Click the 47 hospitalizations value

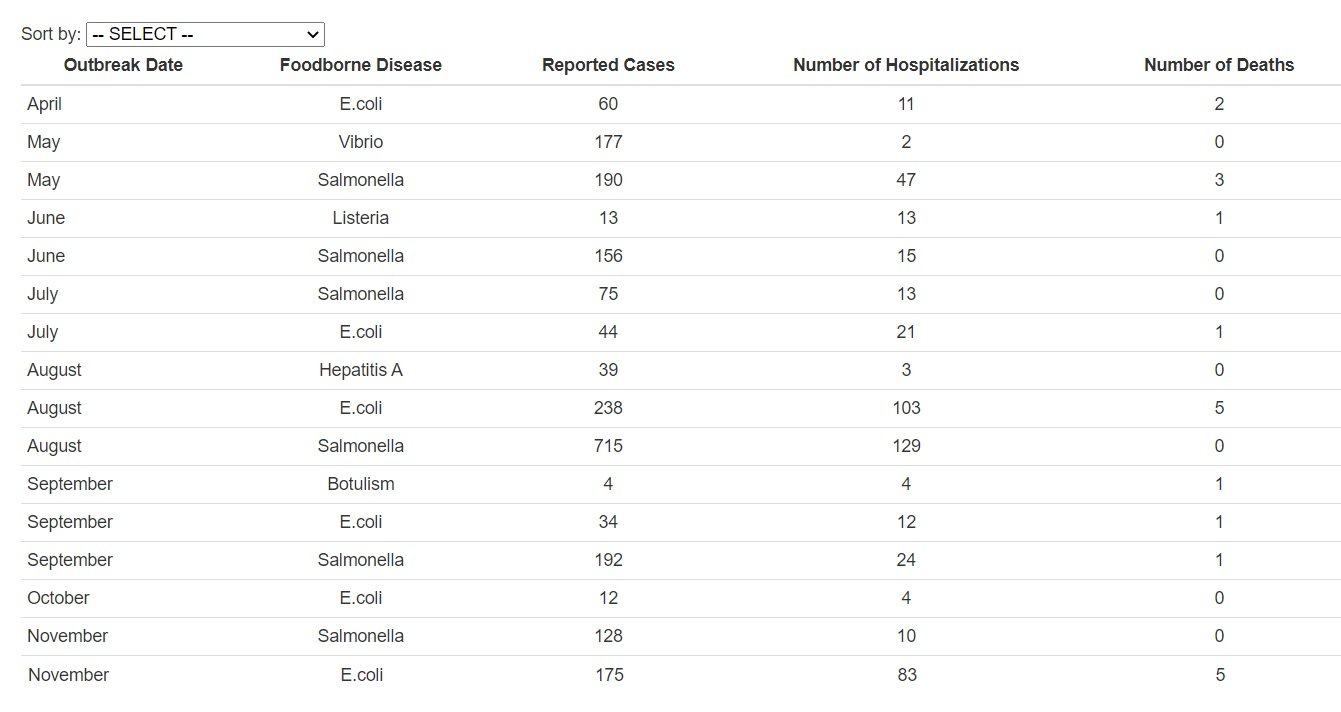click(x=906, y=180)
